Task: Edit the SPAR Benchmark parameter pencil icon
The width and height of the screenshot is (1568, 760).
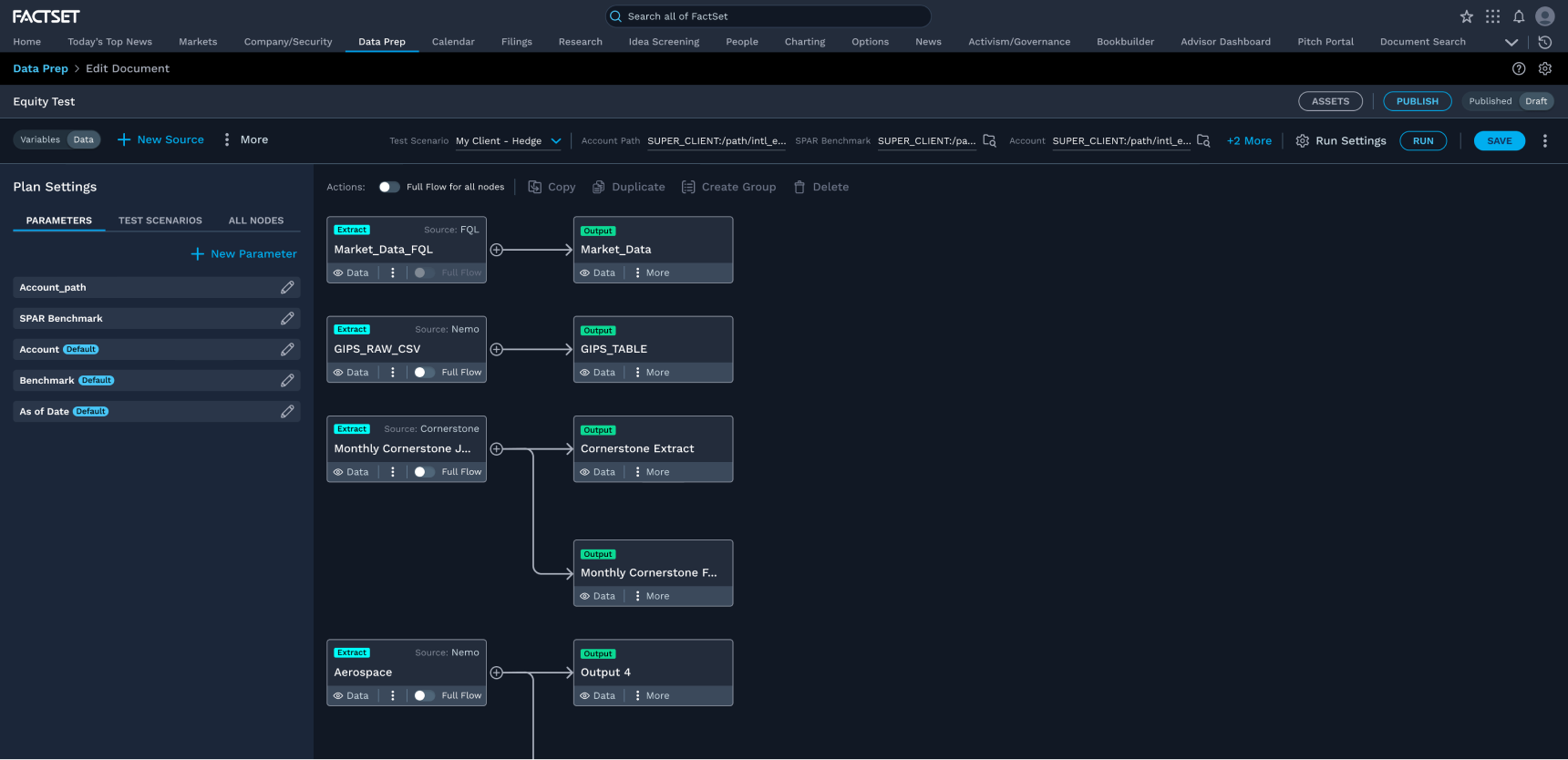Action: tap(287, 318)
